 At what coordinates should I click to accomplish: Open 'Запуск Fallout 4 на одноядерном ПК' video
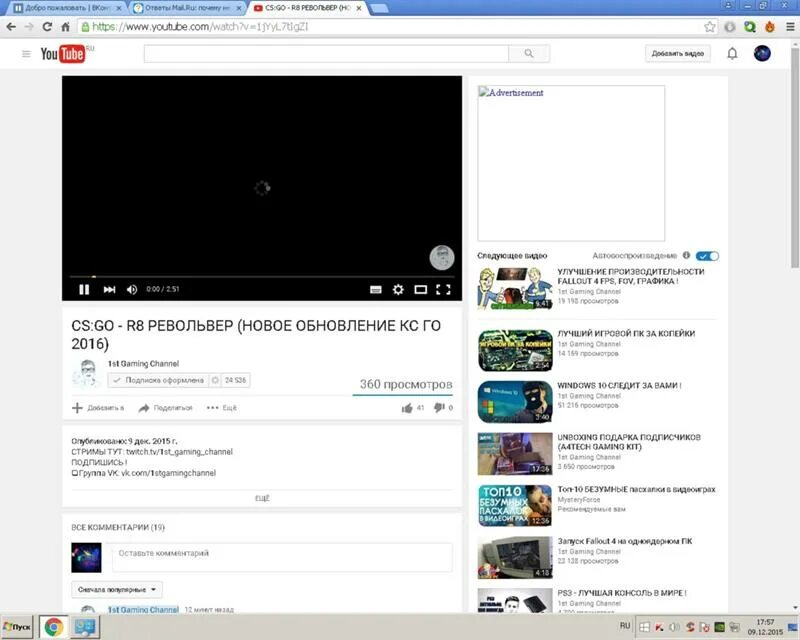pos(625,541)
